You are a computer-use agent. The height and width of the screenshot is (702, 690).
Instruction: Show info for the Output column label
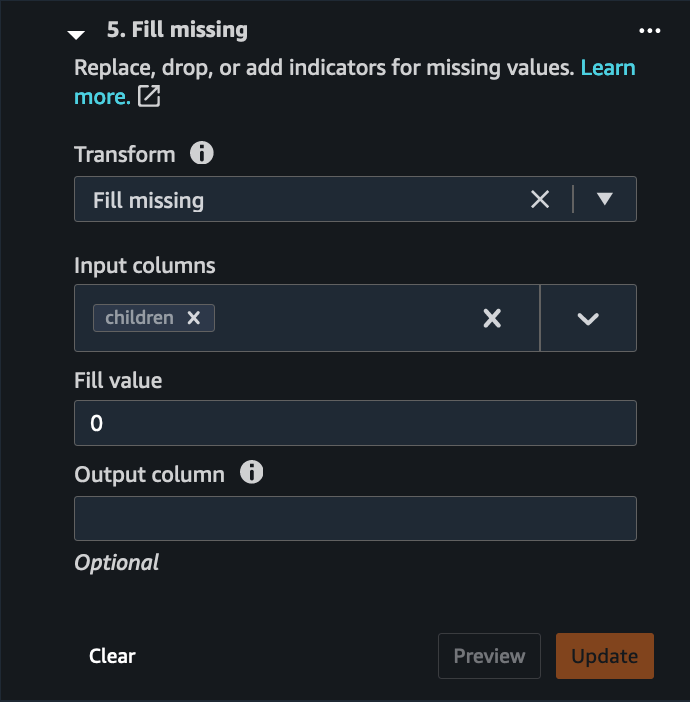click(252, 472)
